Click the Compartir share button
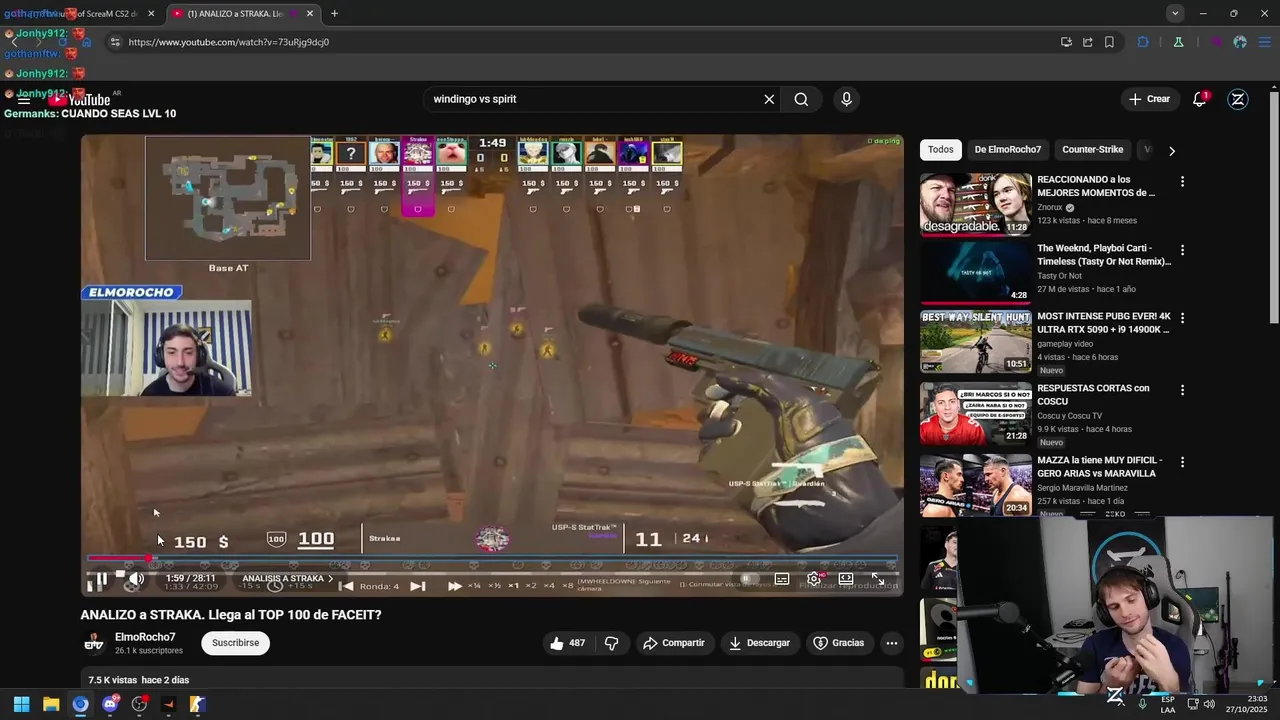The image size is (1280, 720). tap(674, 643)
